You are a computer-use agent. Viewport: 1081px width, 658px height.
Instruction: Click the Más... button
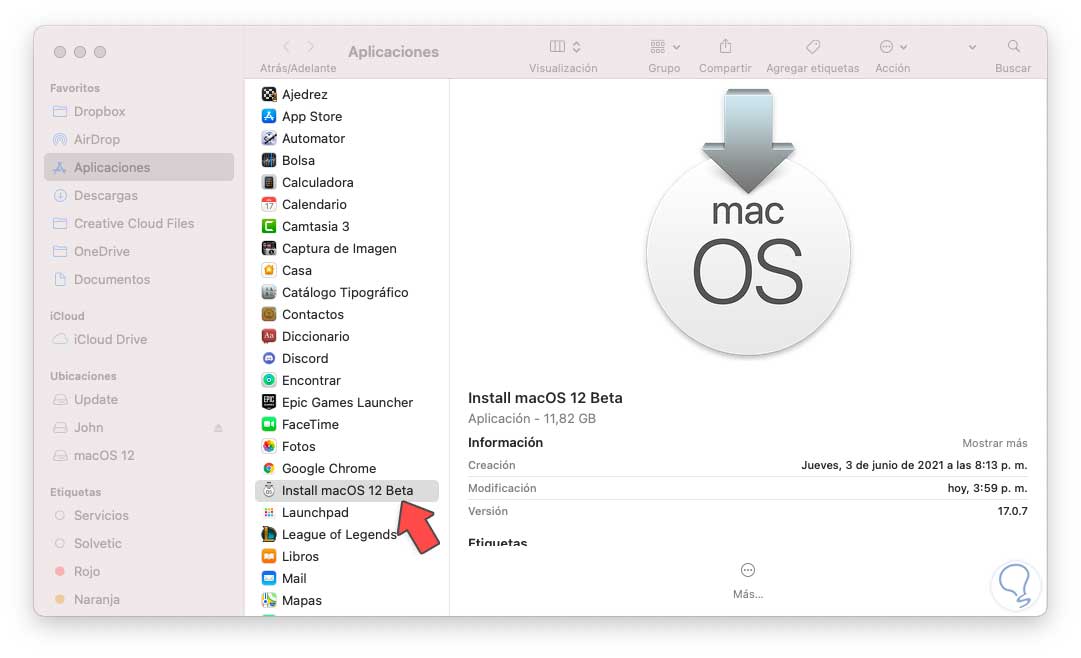pos(748,580)
